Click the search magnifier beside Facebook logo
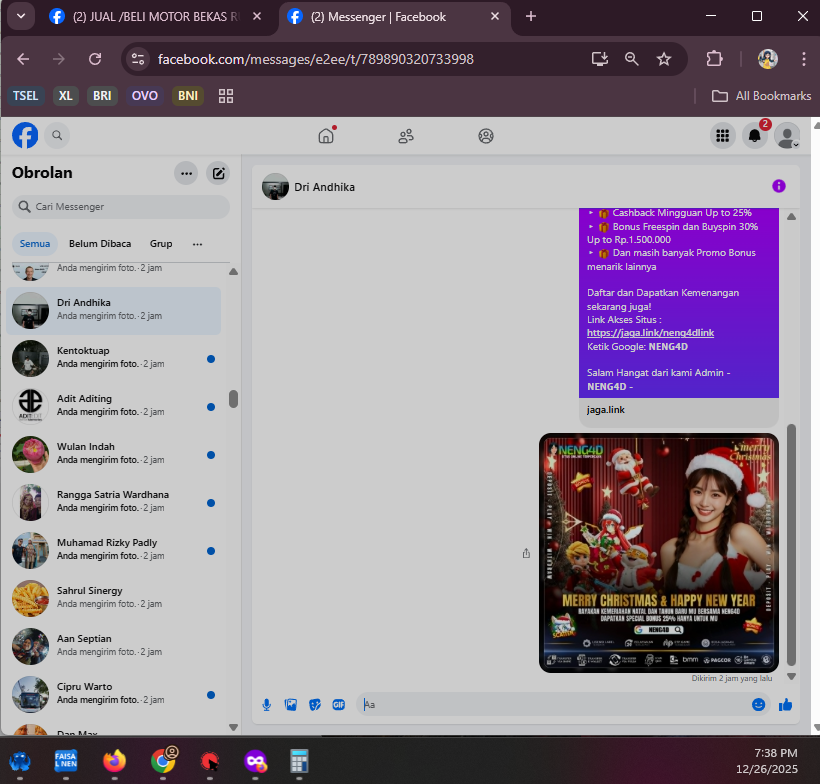This screenshot has height=784, width=820. (57, 135)
